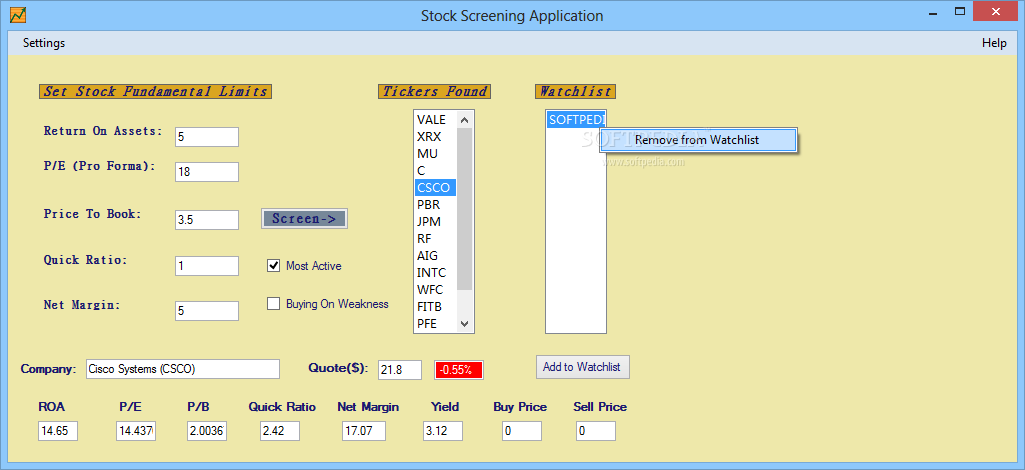Focus the P/E (Pro Forma) input
1025x470 pixels.
click(x=207, y=172)
